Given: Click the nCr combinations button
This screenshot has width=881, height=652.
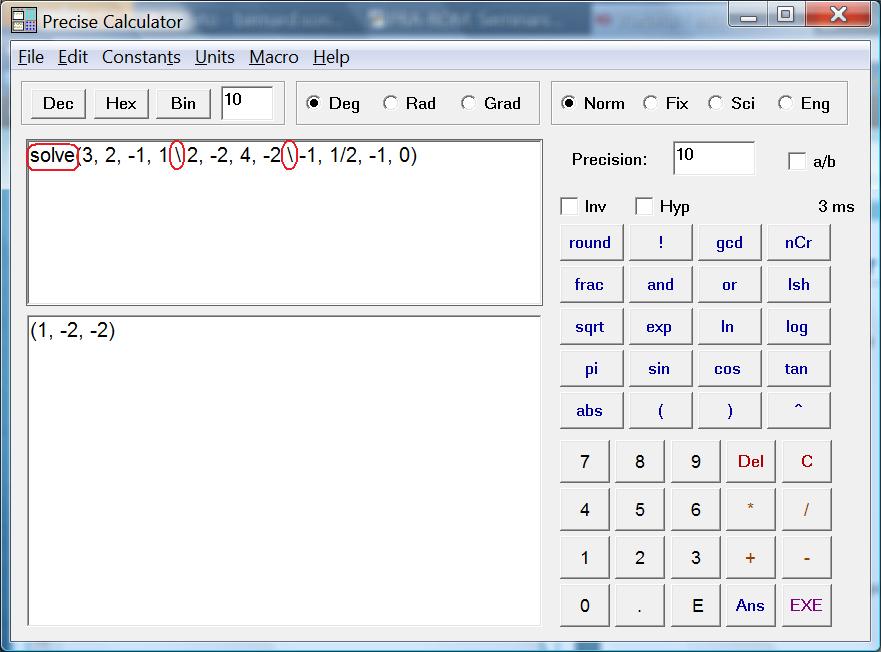Looking at the screenshot, I should [x=798, y=243].
